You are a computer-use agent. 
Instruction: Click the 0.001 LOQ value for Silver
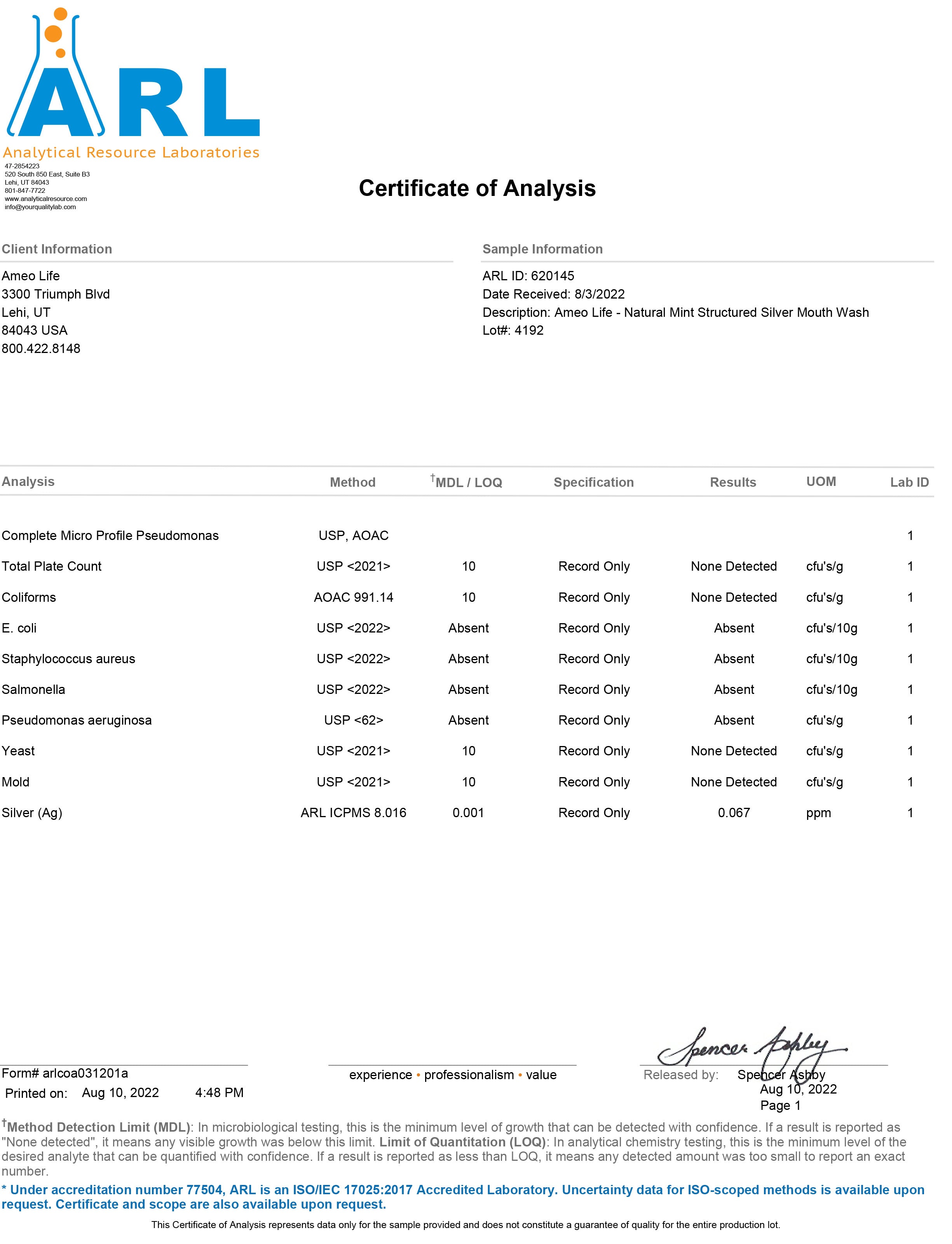coord(468,812)
